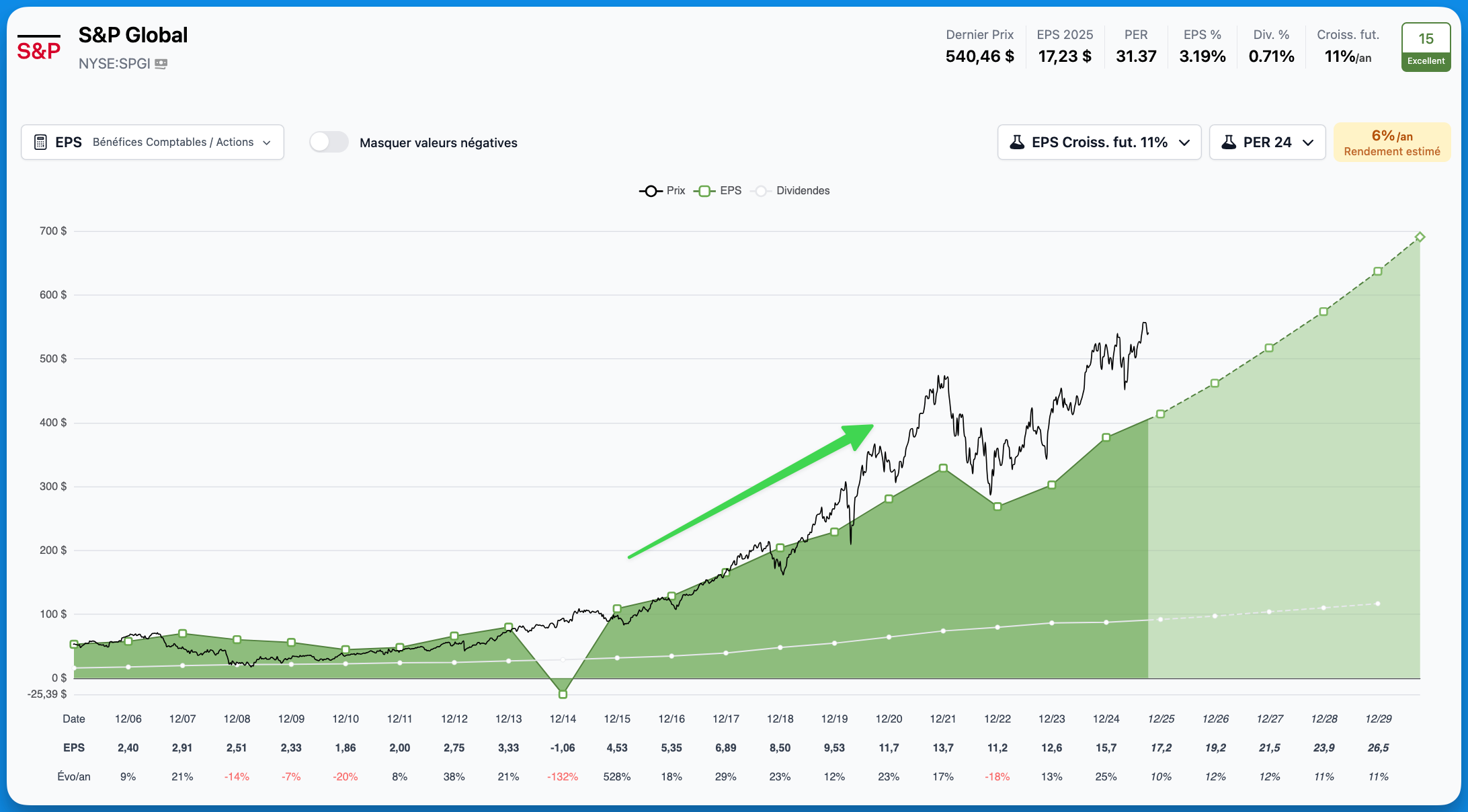Screen dimensions: 1468x812
Task: Toggle Masquer valeurs négatives switch
Action: click(x=329, y=143)
